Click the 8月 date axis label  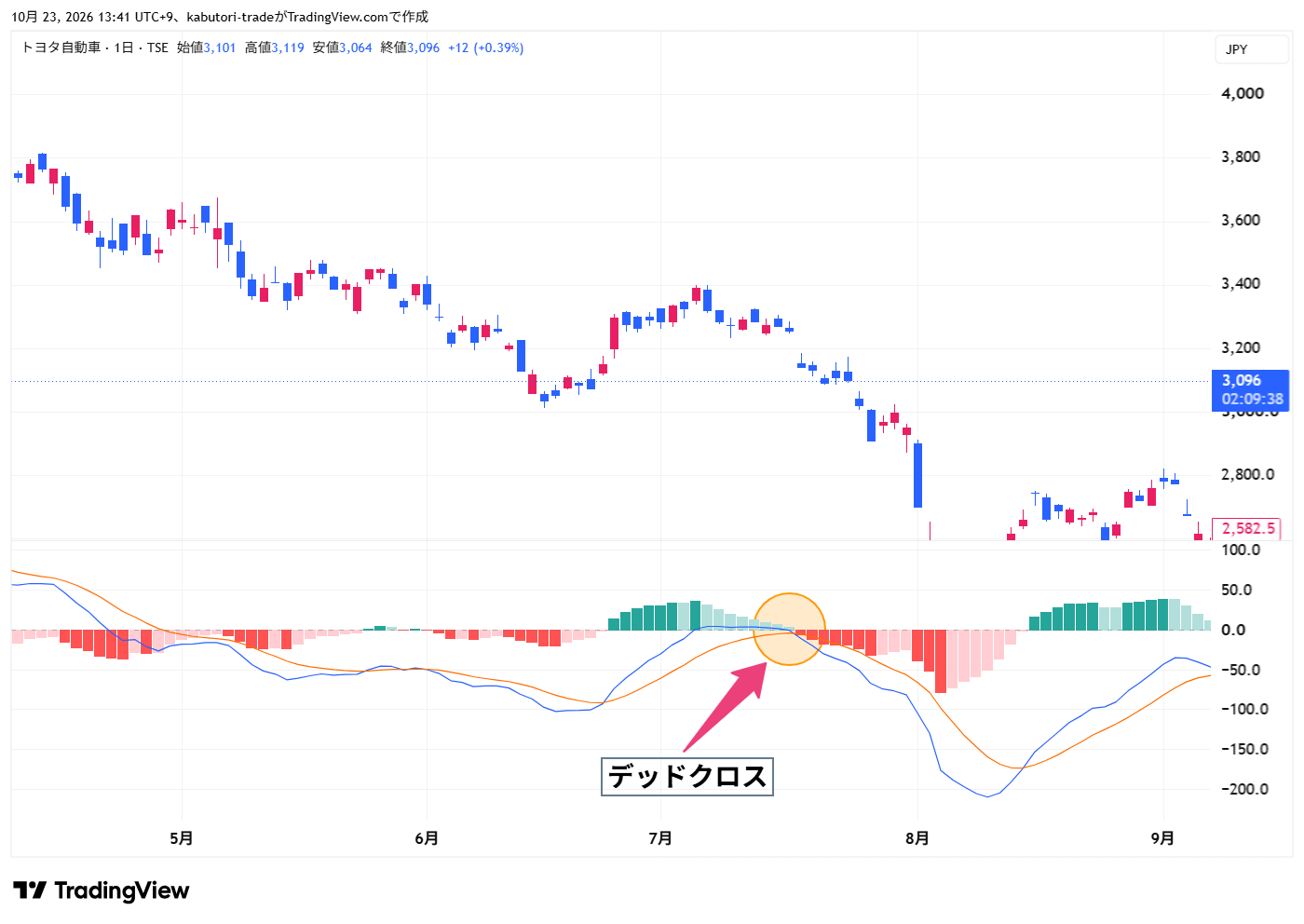[917, 838]
